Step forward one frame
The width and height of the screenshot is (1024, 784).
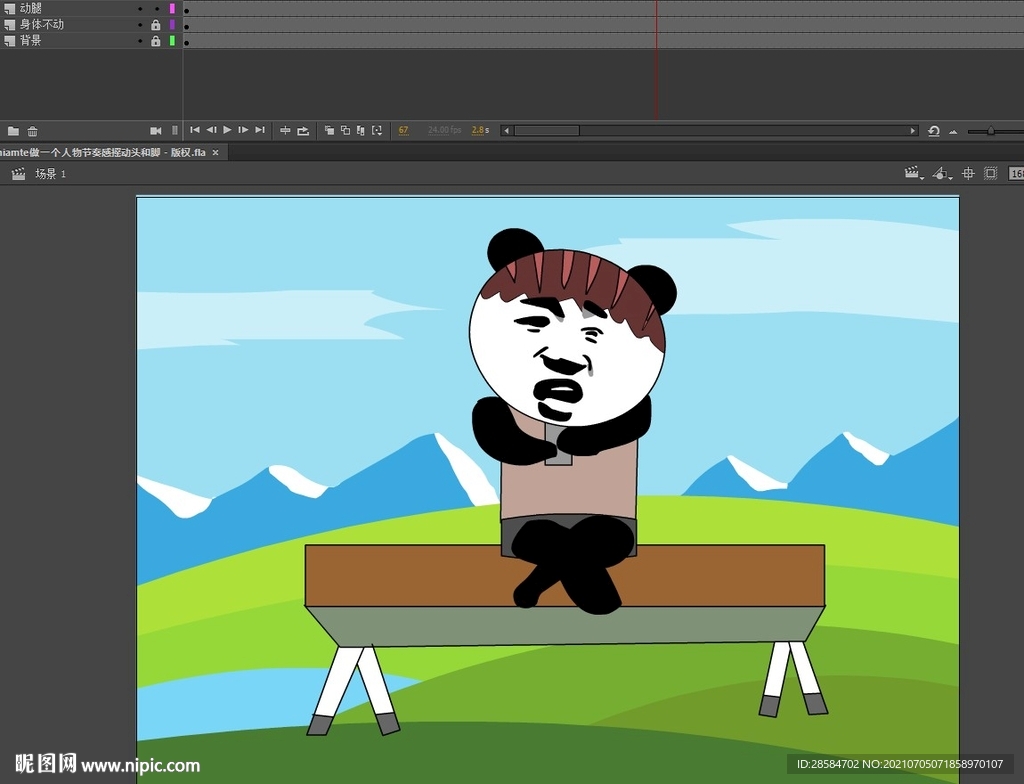243,130
